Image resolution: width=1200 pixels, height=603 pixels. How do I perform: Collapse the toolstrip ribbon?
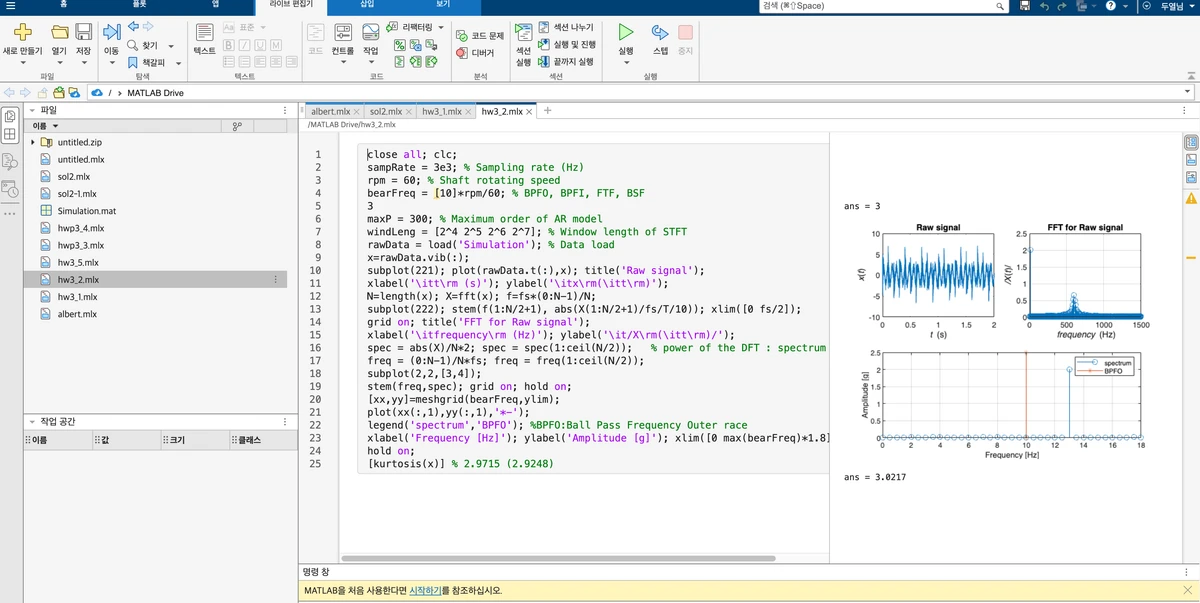point(1191,76)
